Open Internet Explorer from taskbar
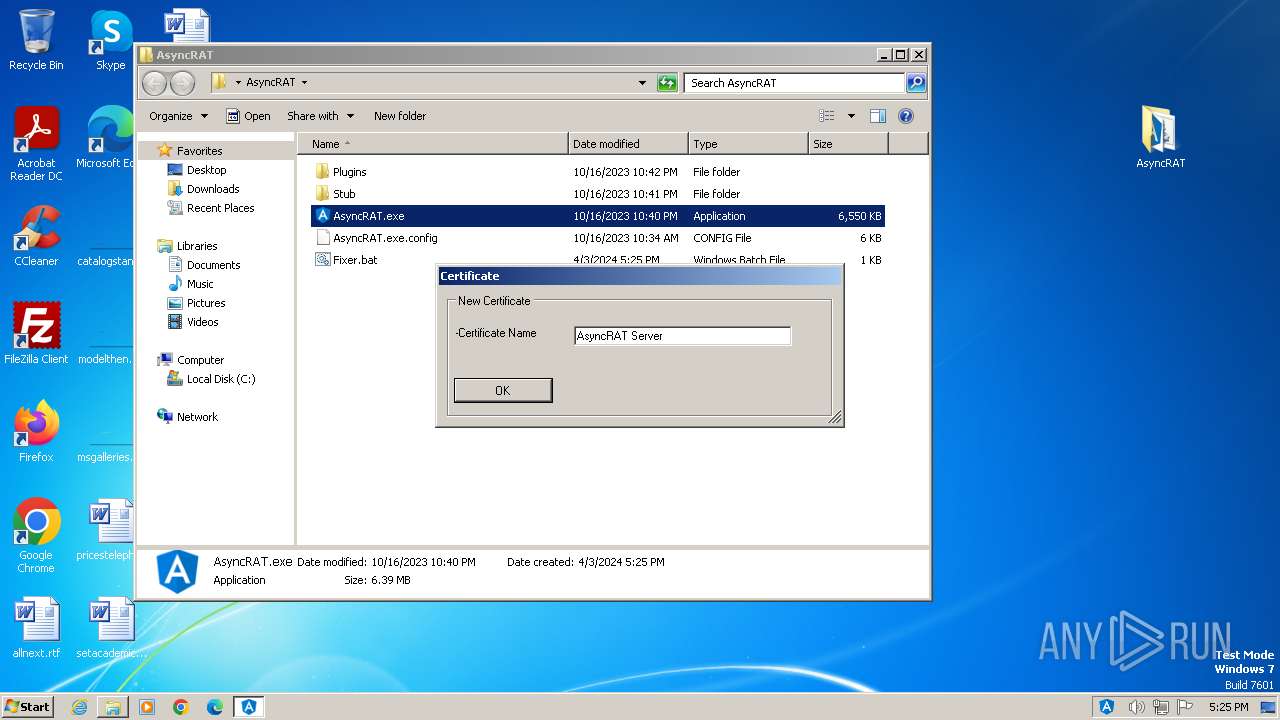Screen dimensions: 1280x720 pyautogui.click(x=79, y=707)
